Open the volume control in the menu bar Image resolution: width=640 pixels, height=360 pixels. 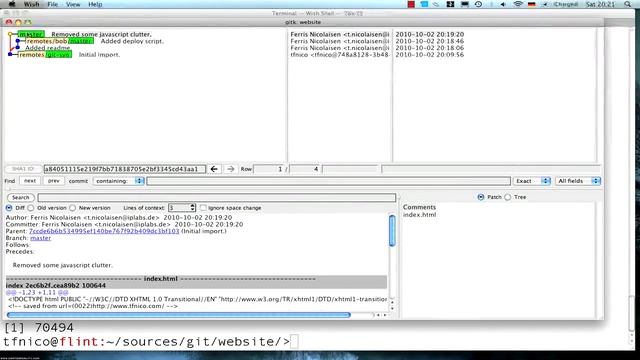click(503, 4)
